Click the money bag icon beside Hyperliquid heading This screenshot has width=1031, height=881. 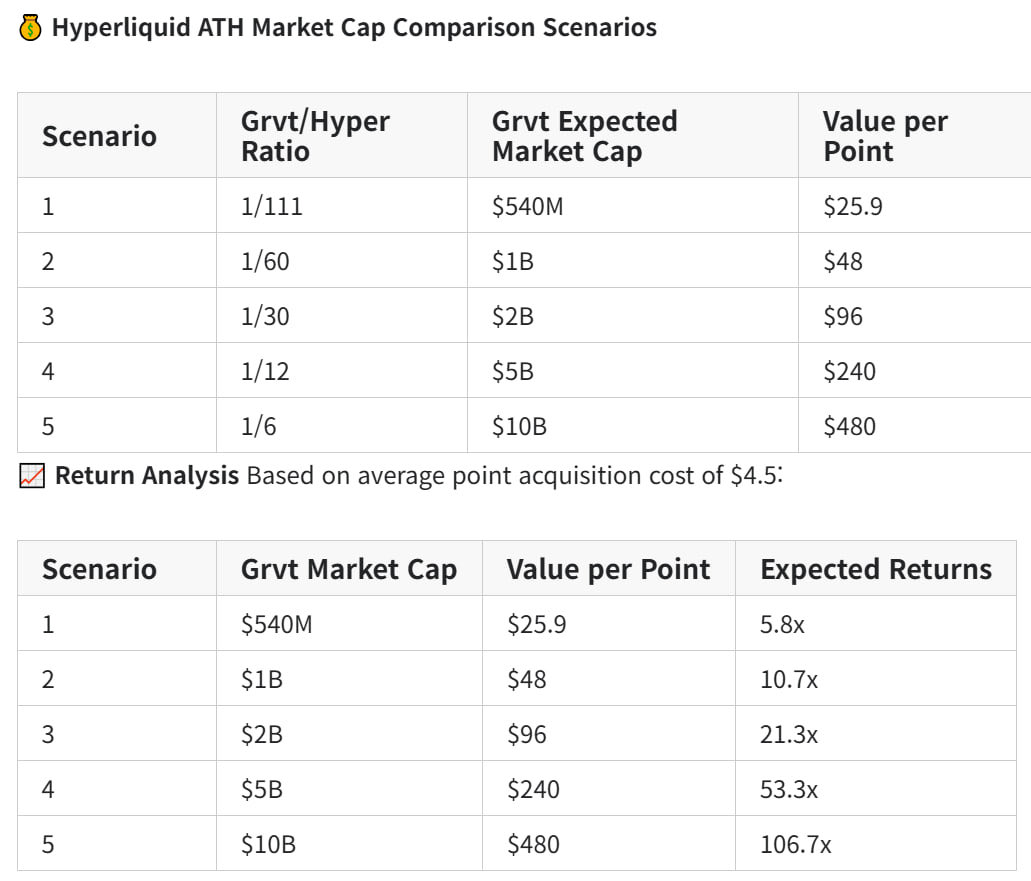point(31,28)
